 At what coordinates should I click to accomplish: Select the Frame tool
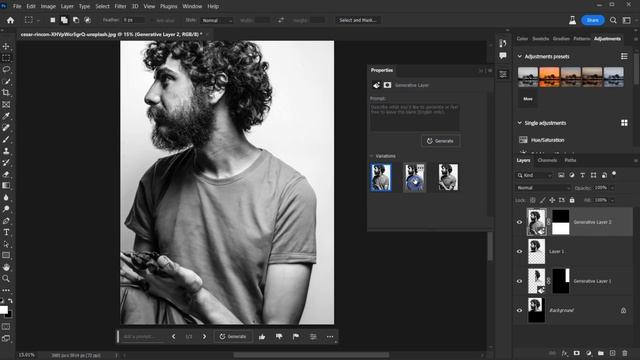pyautogui.click(x=6, y=104)
